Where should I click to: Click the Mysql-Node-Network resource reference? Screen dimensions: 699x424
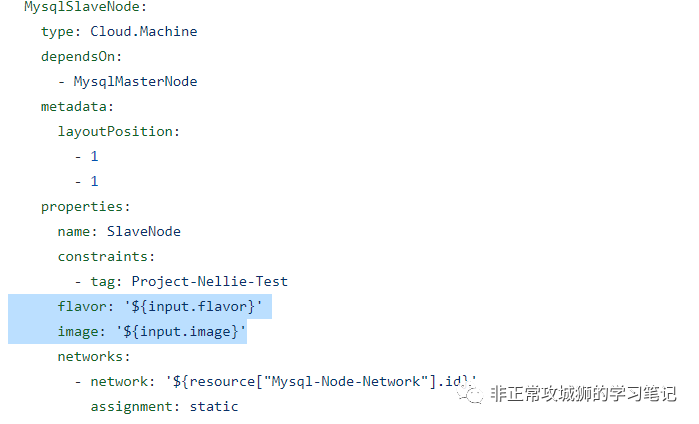(x=321, y=382)
